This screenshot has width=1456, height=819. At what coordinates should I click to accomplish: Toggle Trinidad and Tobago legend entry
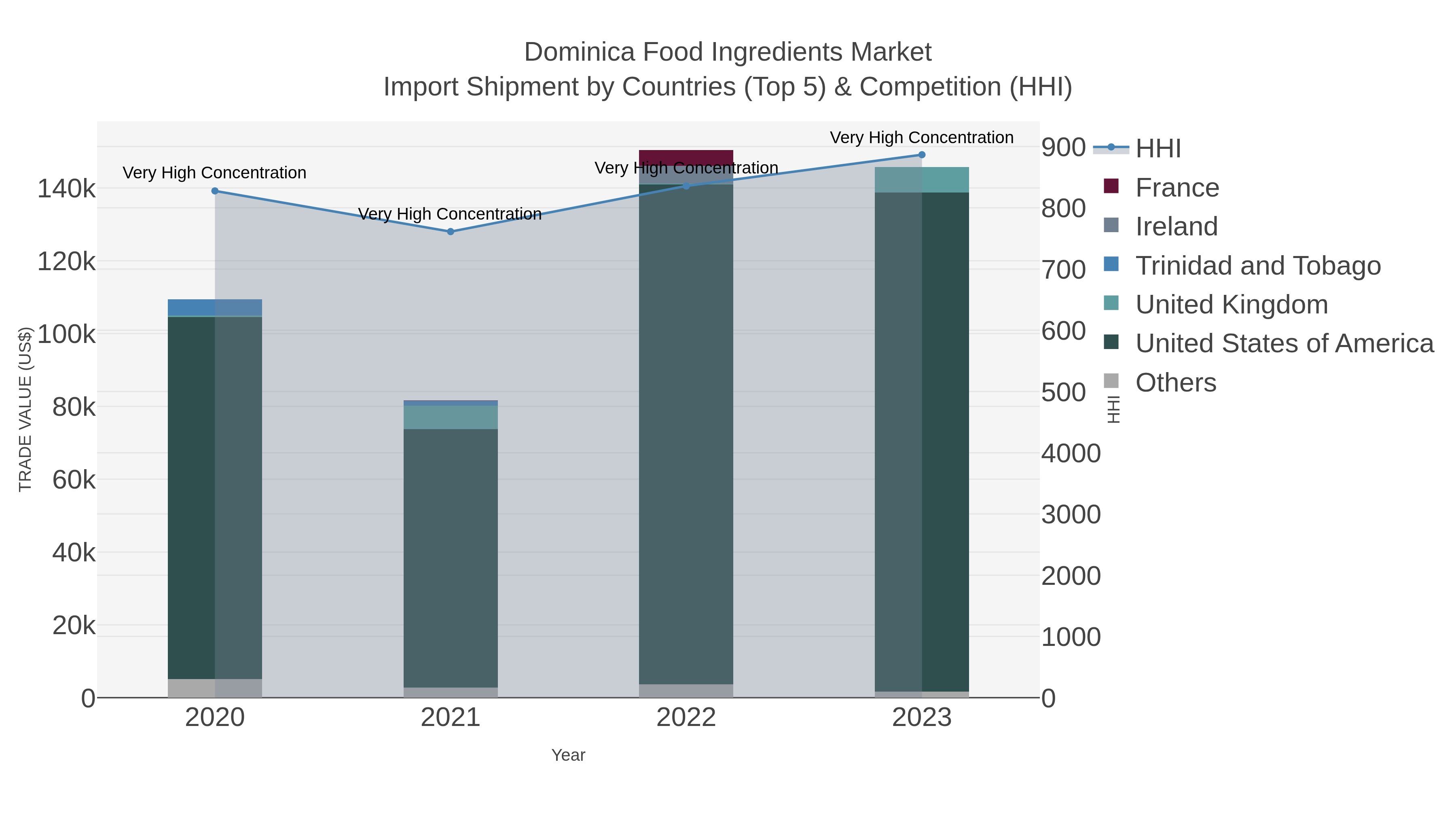tap(1242, 265)
